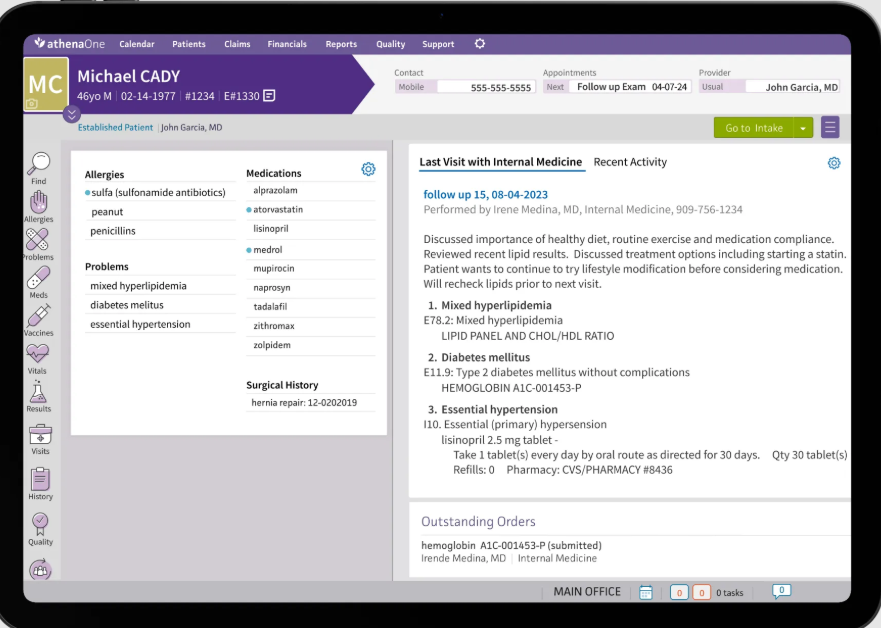Viewport: 881px width, 628px height.
Task: Open the Claims menu
Action: (237, 44)
